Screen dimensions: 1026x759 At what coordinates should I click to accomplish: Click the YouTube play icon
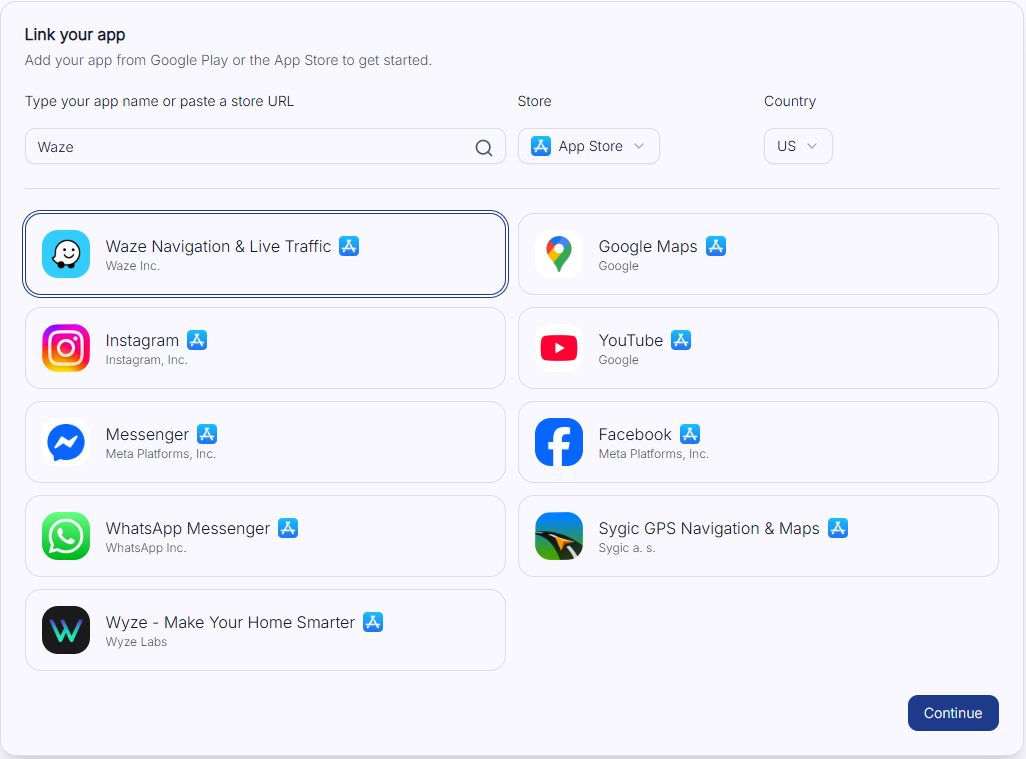(559, 348)
